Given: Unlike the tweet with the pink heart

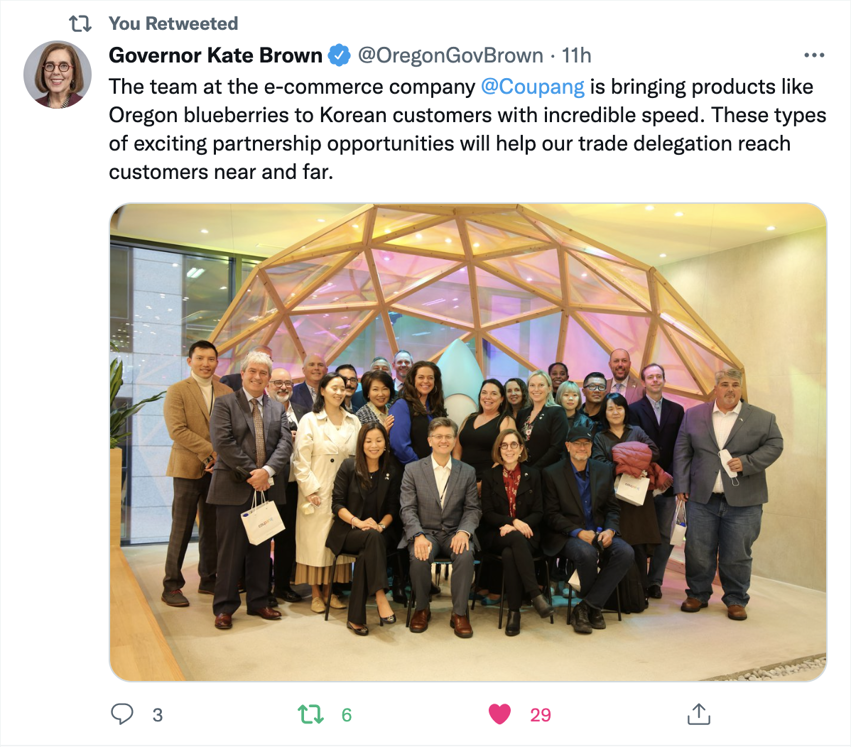Looking at the screenshot, I should (499, 714).
